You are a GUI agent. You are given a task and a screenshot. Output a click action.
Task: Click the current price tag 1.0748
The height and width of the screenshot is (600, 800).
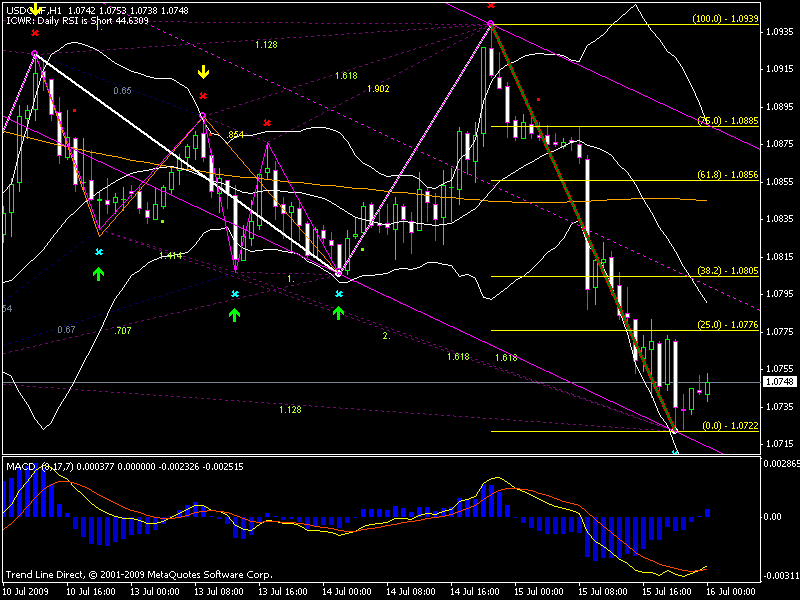point(780,382)
